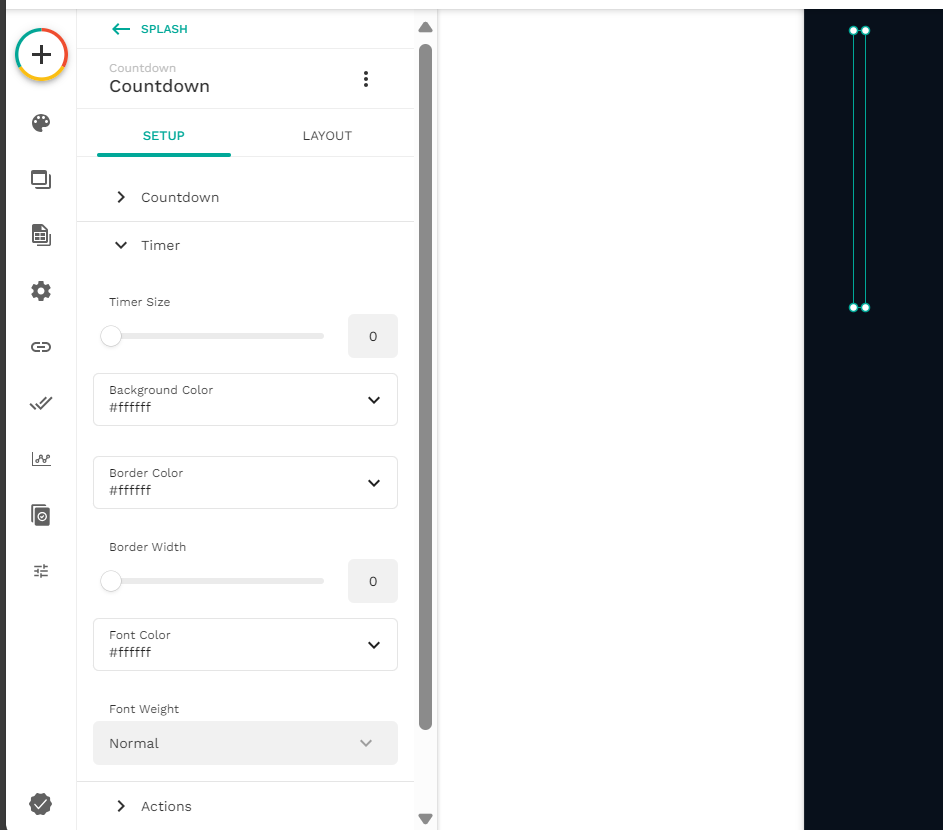Click the top-left handle of selected canvas element
The height and width of the screenshot is (830, 943).
click(853, 31)
